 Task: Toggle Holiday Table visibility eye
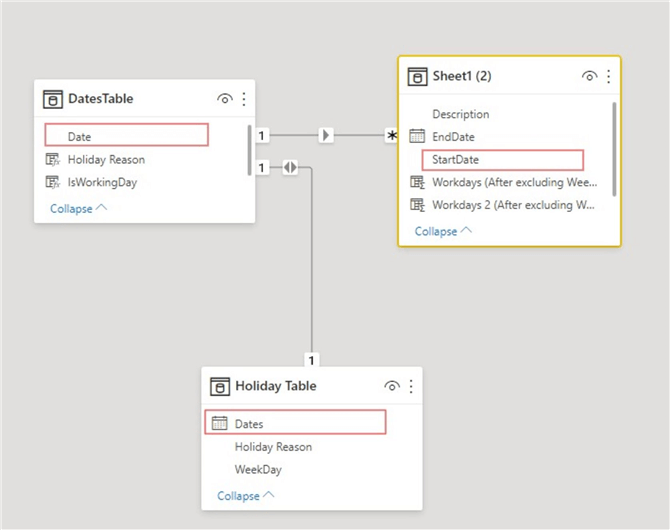[393, 386]
